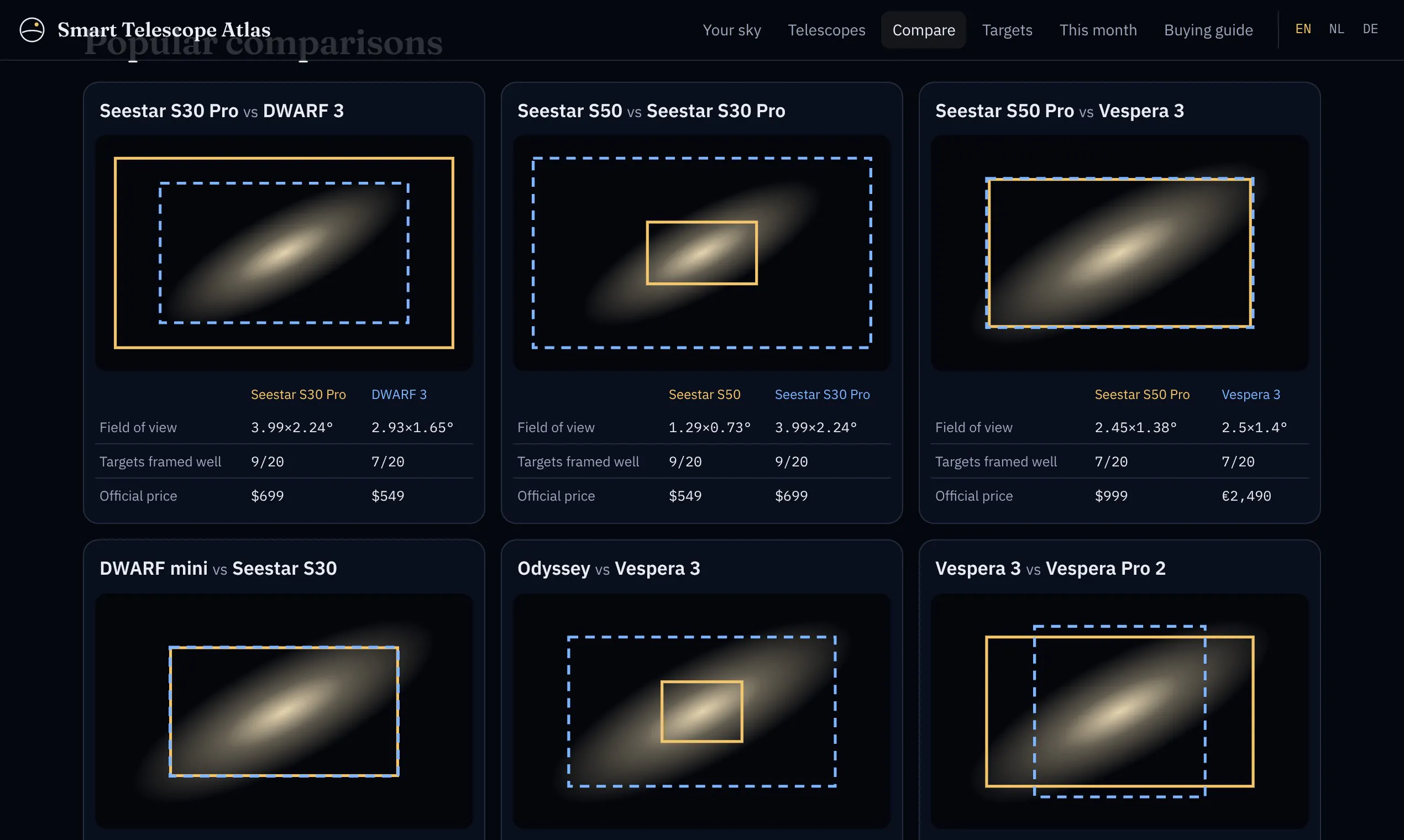Click the 3.99×2.24° value in the first card
This screenshot has height=840, width=1404.
[291, 427]
